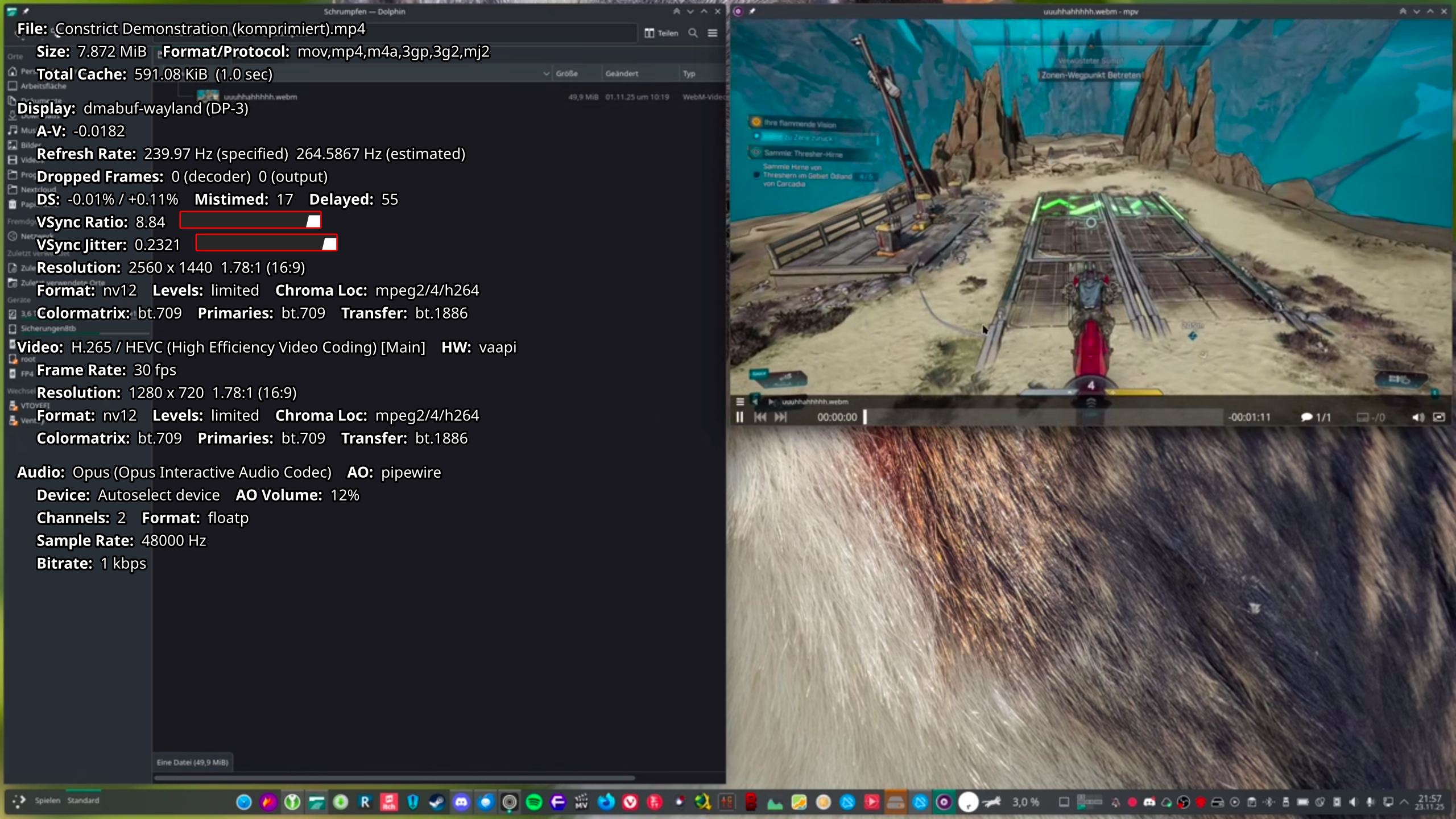Open Dolphin hamburger menu
Screen dimensions: 1456x819
pyautogui.click(x=712, y=33)
